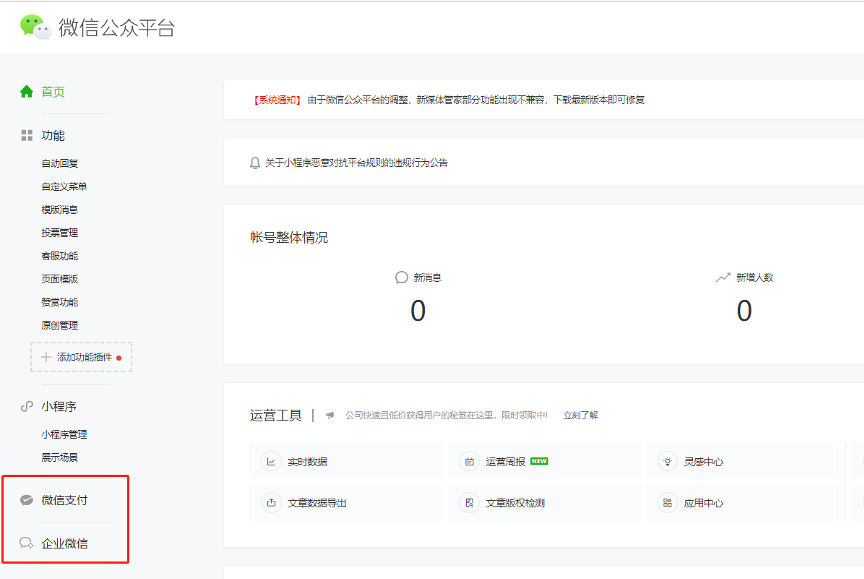864x579 pixels.
Task: Open 自动回复 in the sidebar
Action: tap(60, 164)
